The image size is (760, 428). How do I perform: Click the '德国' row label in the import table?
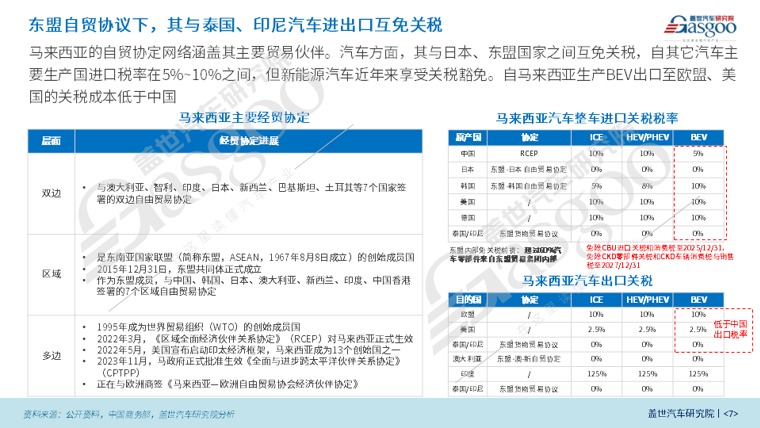click(468, 218)
